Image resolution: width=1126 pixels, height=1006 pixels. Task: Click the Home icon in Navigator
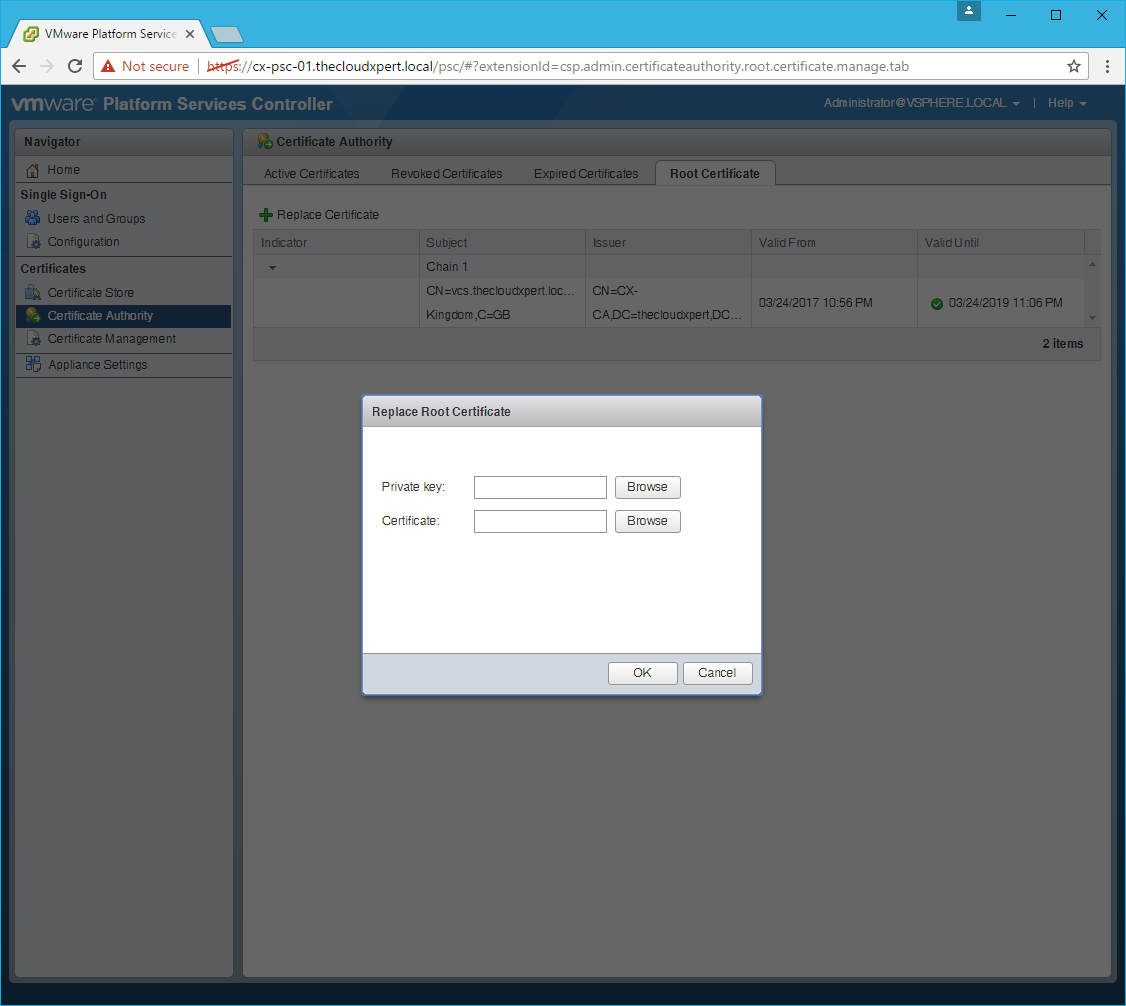pyautogui.click(x=33, y=170)
